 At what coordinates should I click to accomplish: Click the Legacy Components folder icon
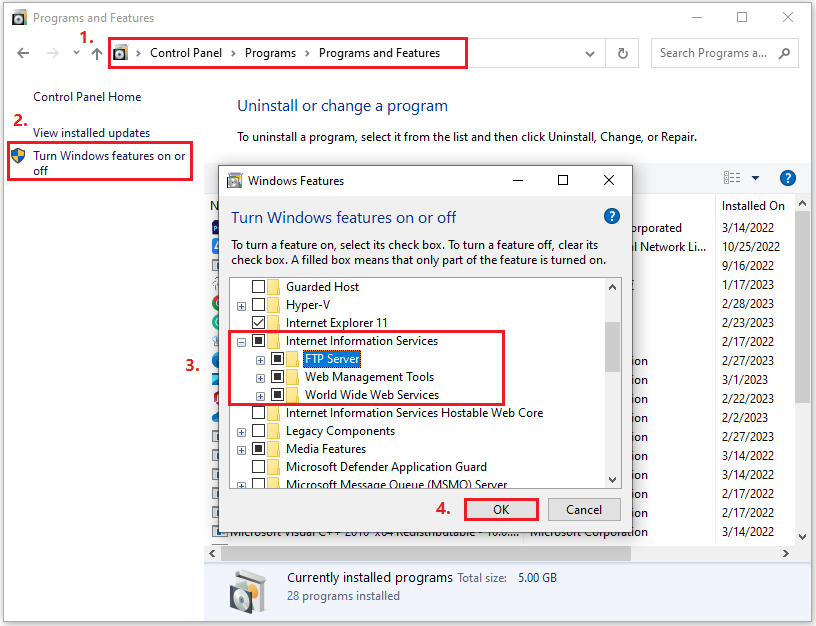(274, 431)
